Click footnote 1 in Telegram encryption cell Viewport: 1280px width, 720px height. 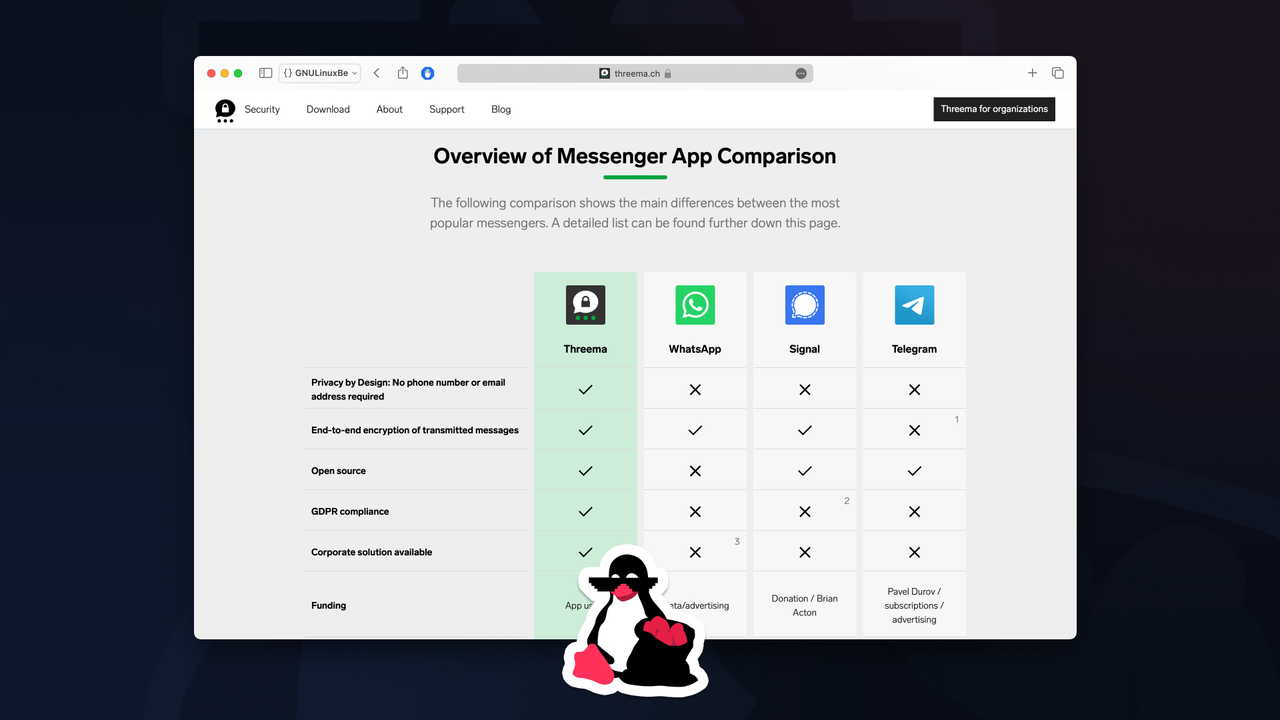point(957,420)
